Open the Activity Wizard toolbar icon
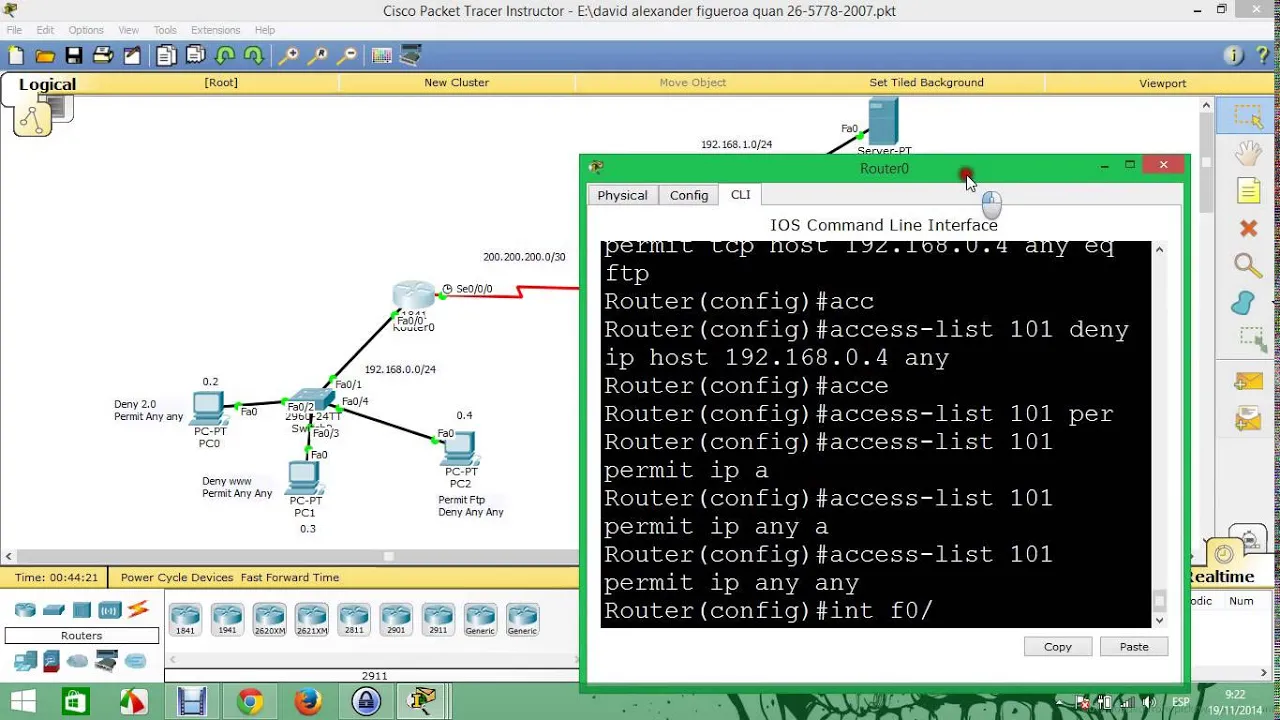The height and width of the screenshot is (720, 1280). 132,56
